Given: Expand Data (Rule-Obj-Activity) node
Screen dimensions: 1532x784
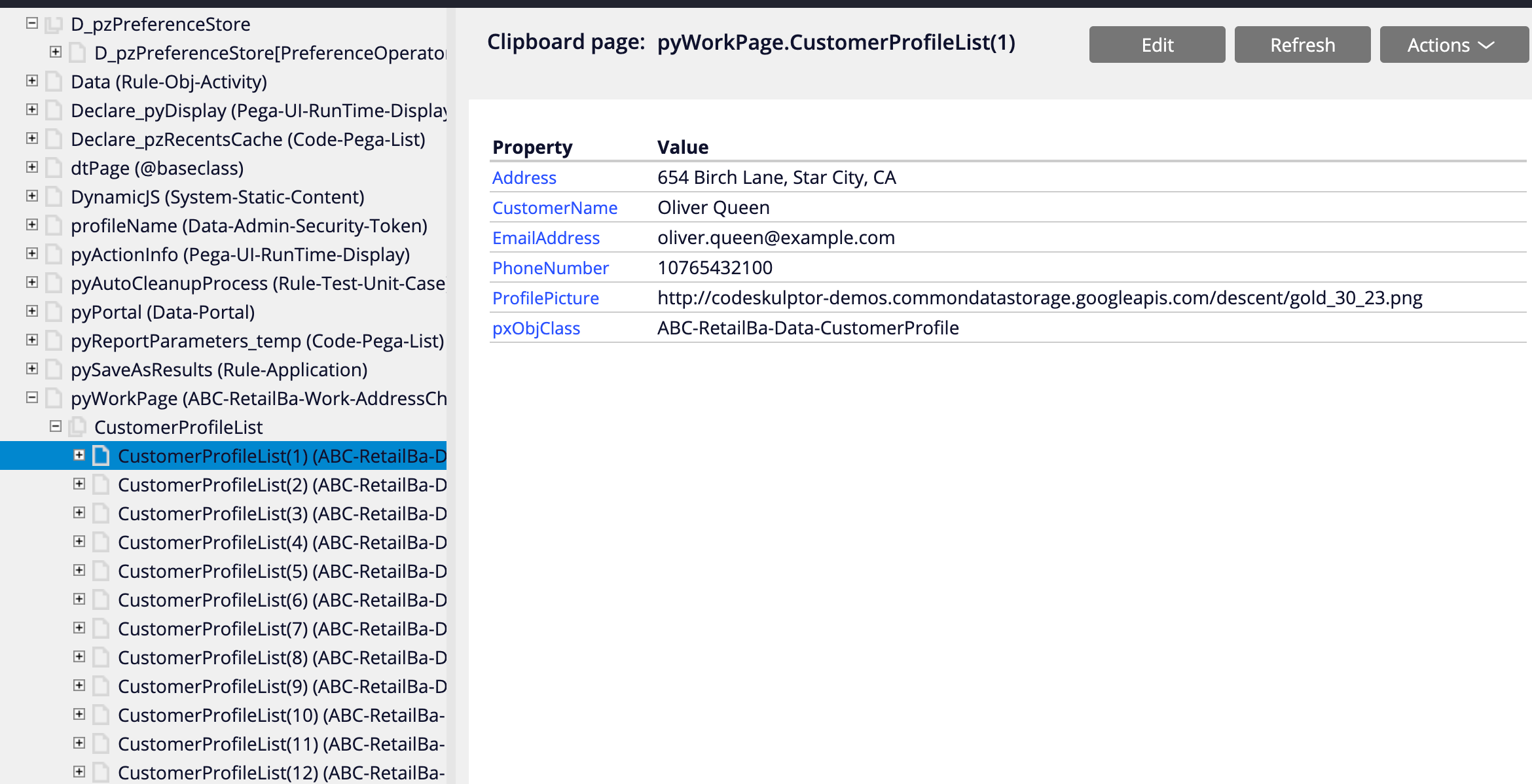Looking at the screenshot, I should click(x=32, y=80).
